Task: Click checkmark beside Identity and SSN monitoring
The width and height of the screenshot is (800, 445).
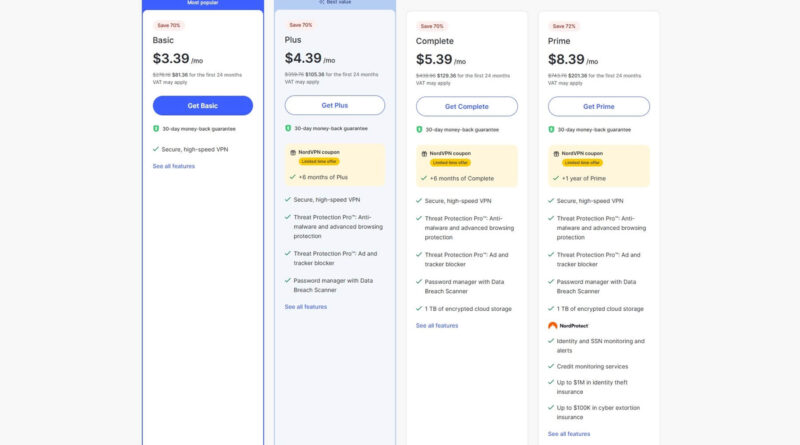Action: (551, 340)
